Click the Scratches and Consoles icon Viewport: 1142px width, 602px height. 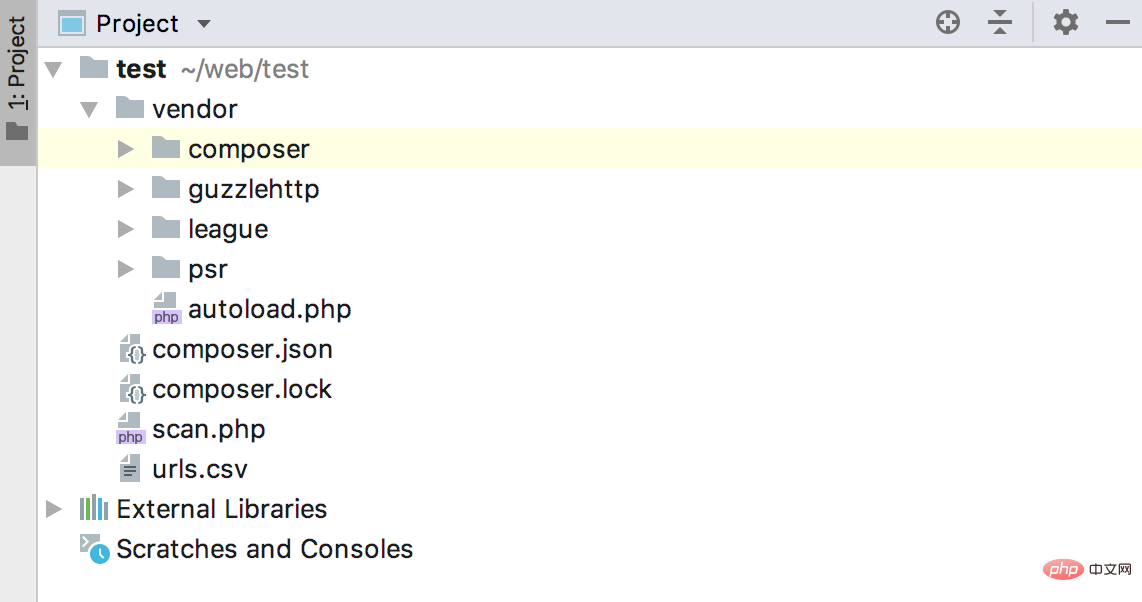click(93, 548)
